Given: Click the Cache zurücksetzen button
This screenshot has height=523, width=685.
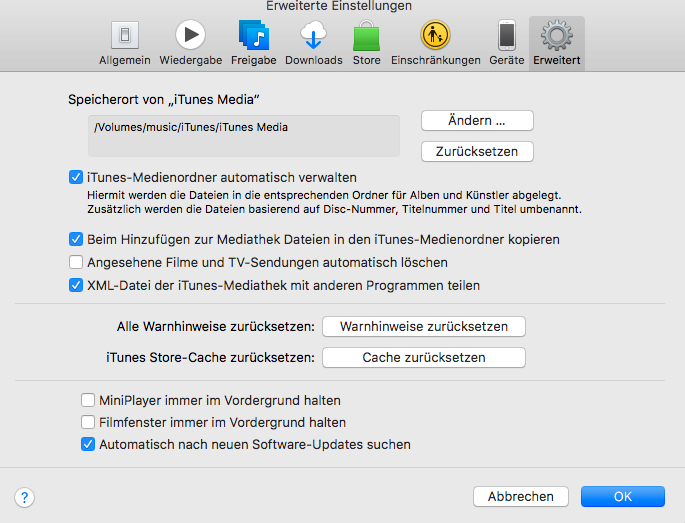Looking at the screenshot, I should pos(424,357).
